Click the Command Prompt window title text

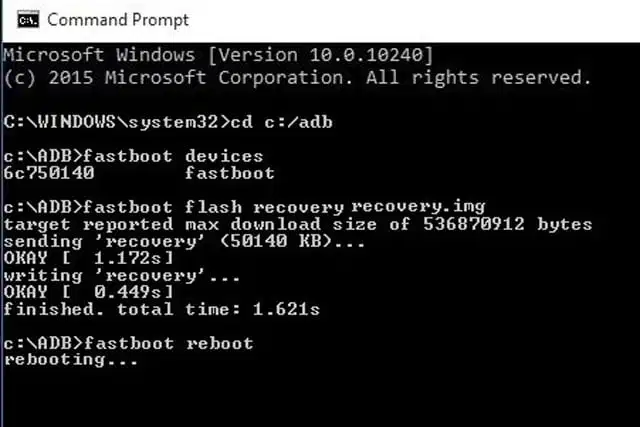[118, 20]
